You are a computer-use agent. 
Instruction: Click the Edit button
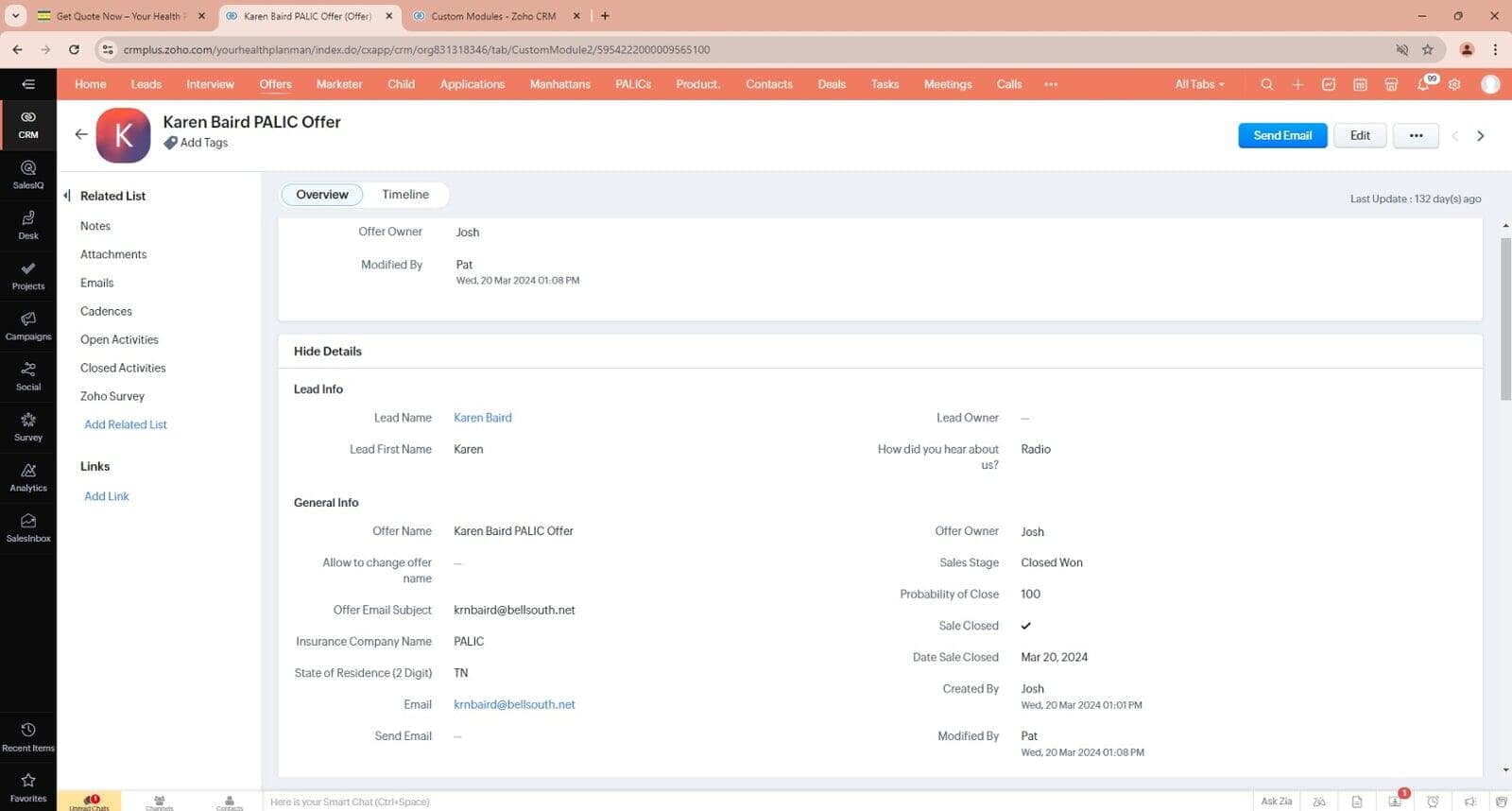coord(1360,135)
